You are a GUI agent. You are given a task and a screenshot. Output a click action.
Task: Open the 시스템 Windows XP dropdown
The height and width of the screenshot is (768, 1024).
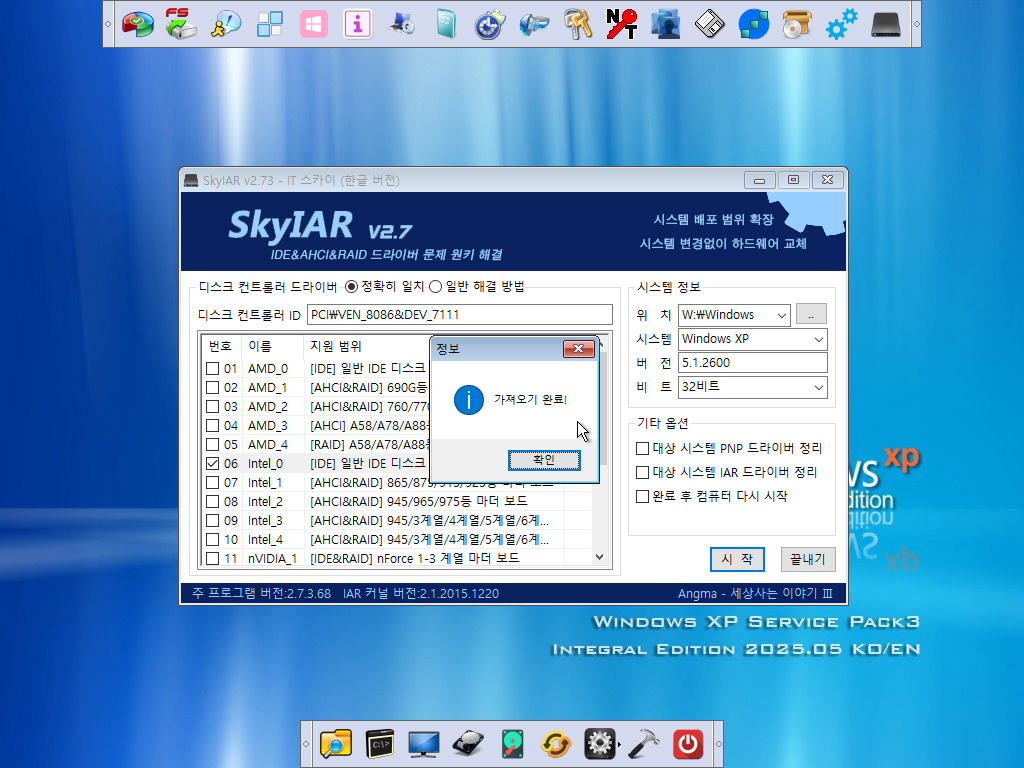point(752,339)
